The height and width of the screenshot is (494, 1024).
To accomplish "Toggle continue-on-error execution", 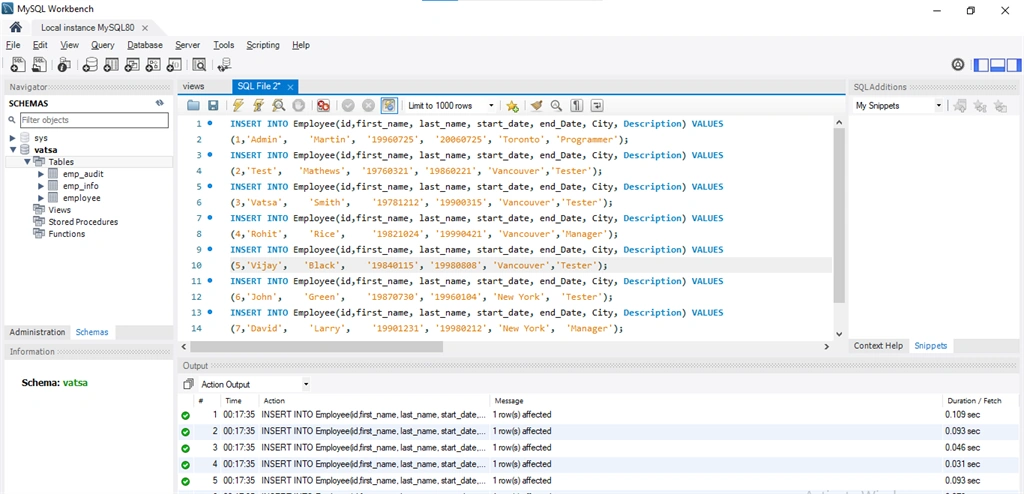I will point(323,105).
